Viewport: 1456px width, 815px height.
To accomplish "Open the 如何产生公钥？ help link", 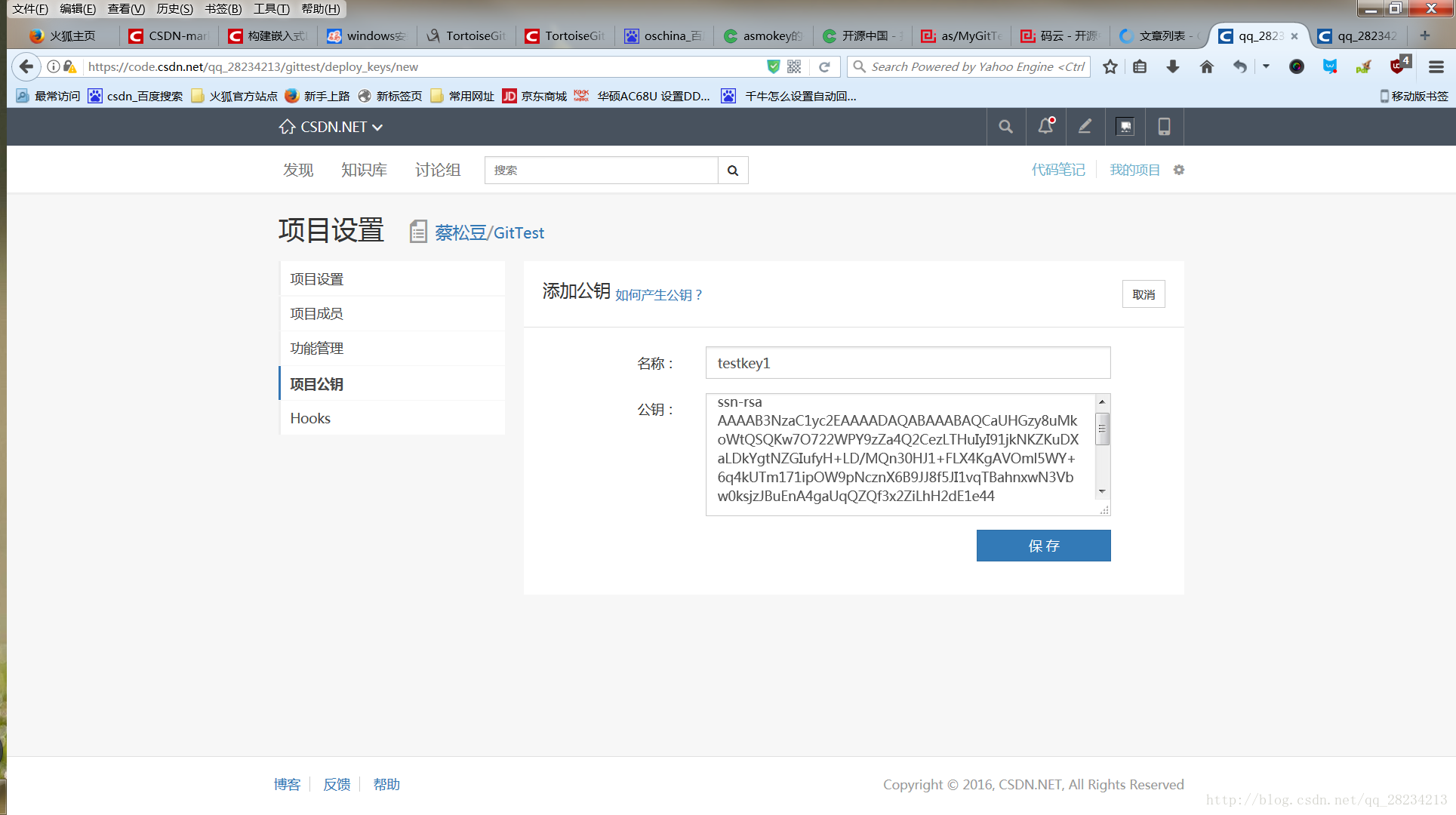I will [658, 295].
